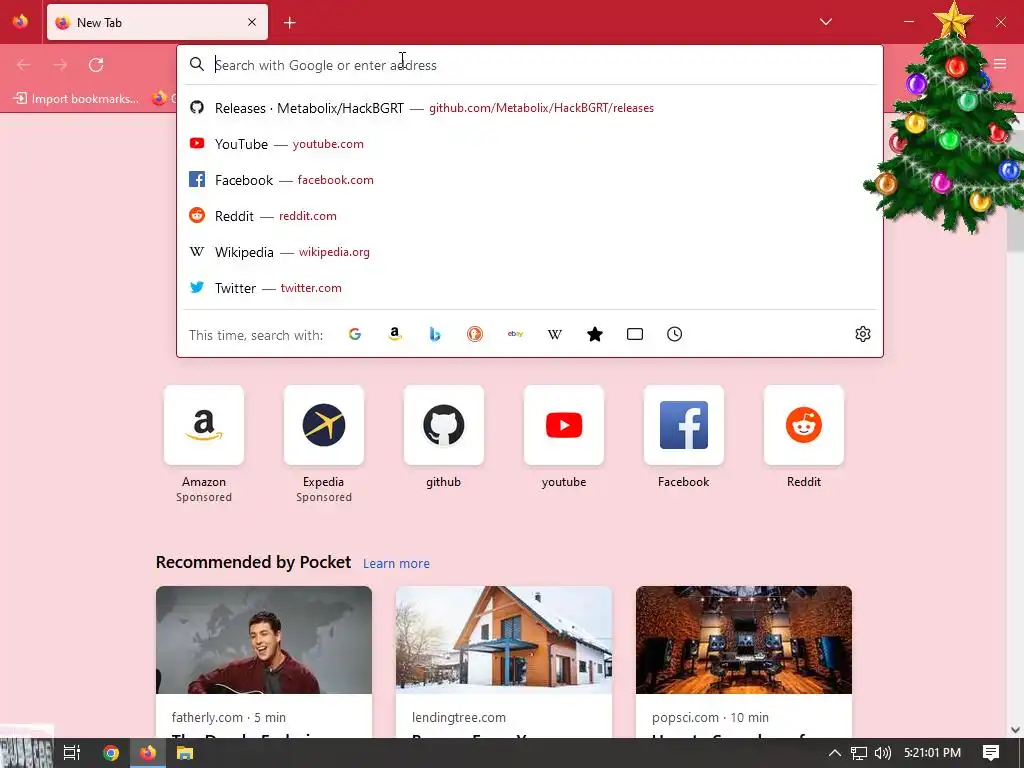The height and width of the screenshot is (768, 1024).
Task: Show hidden system tray icons
Action: pyautogui.click(x=835, y=753)
